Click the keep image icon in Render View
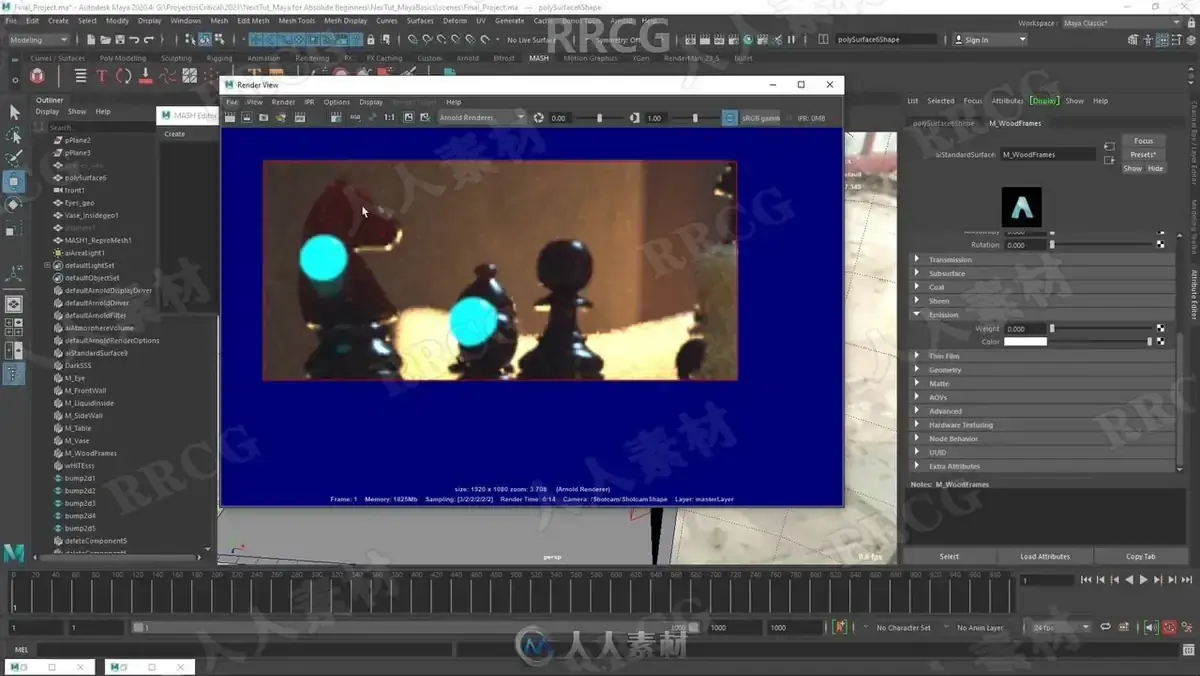 408,118
